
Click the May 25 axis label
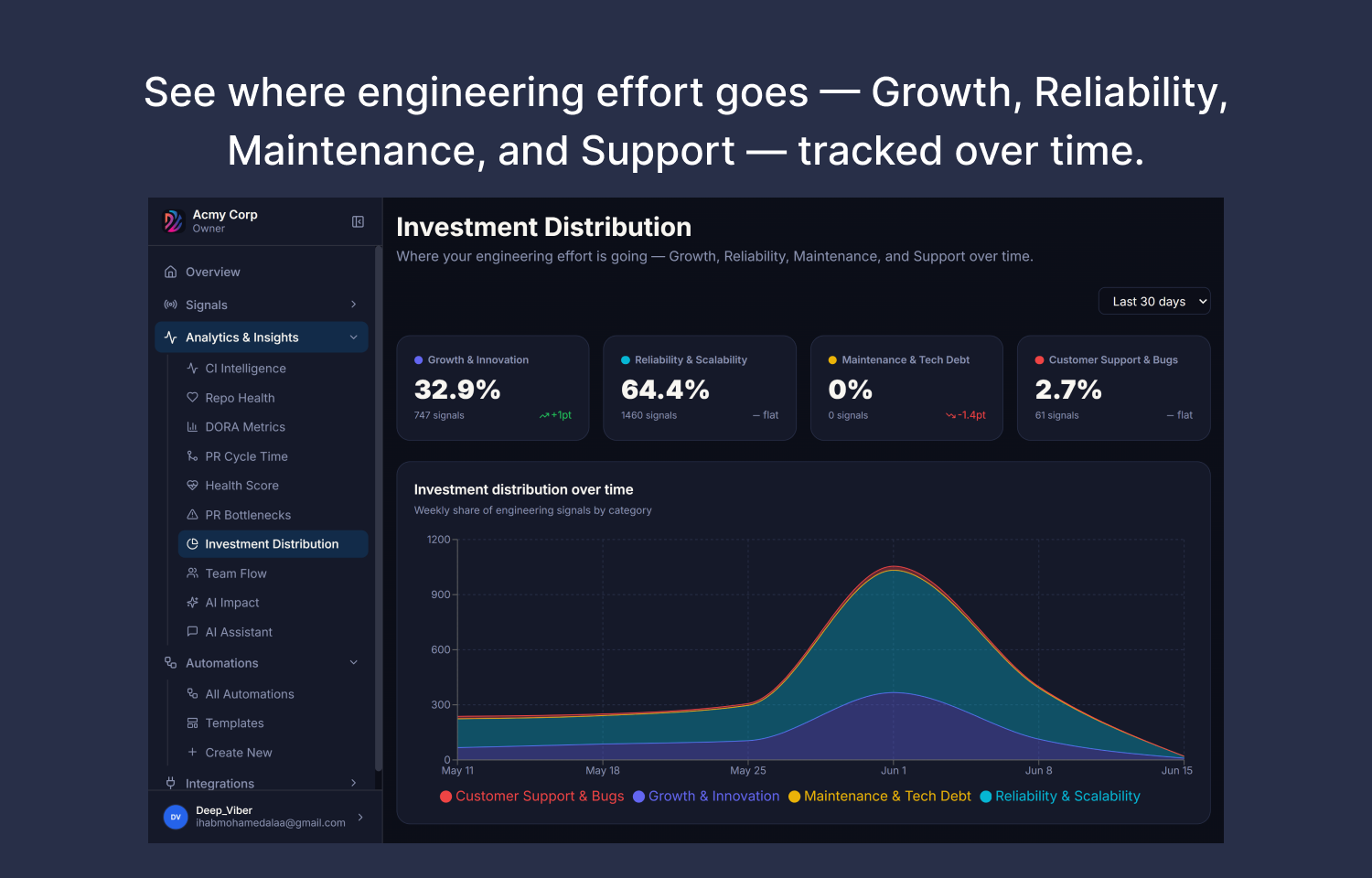coord(748,771)
